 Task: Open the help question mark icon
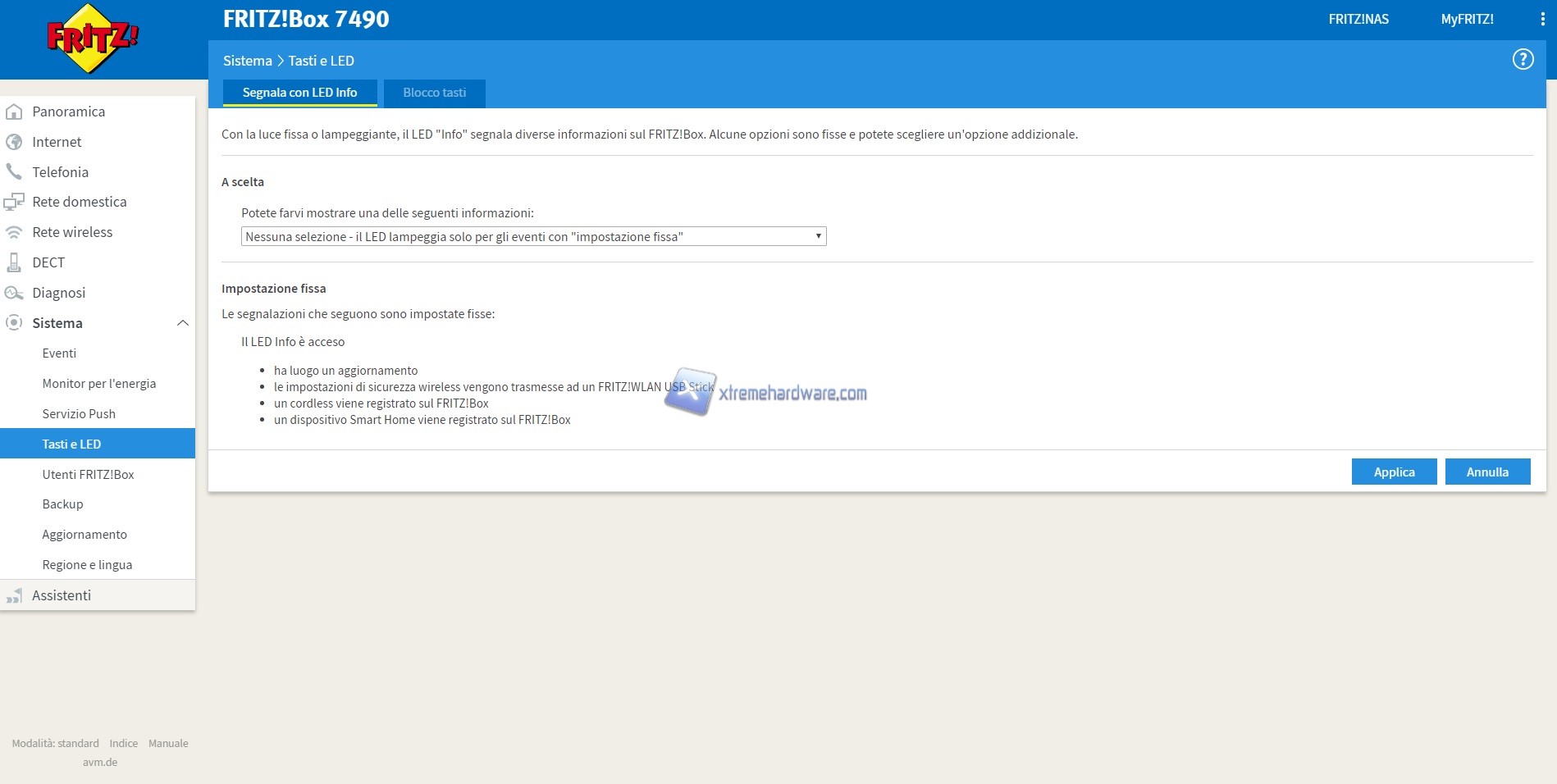coord(1523,59)
